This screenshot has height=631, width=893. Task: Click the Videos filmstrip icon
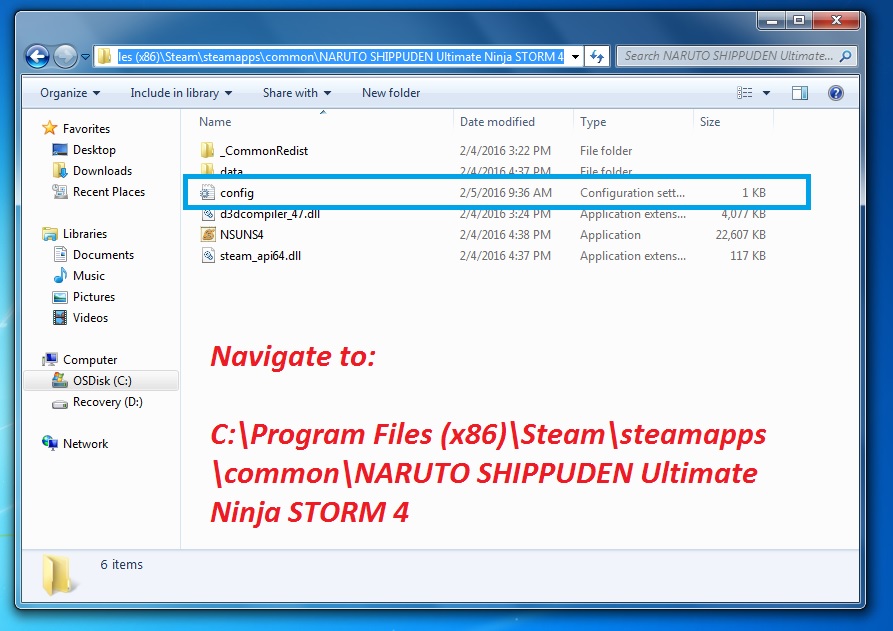coord(60,317)
